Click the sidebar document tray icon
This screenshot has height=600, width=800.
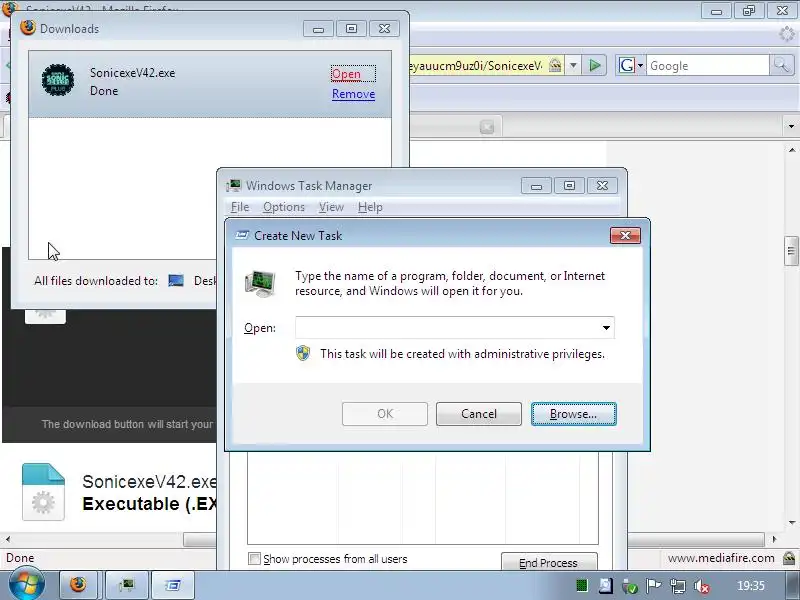[606, 586]
